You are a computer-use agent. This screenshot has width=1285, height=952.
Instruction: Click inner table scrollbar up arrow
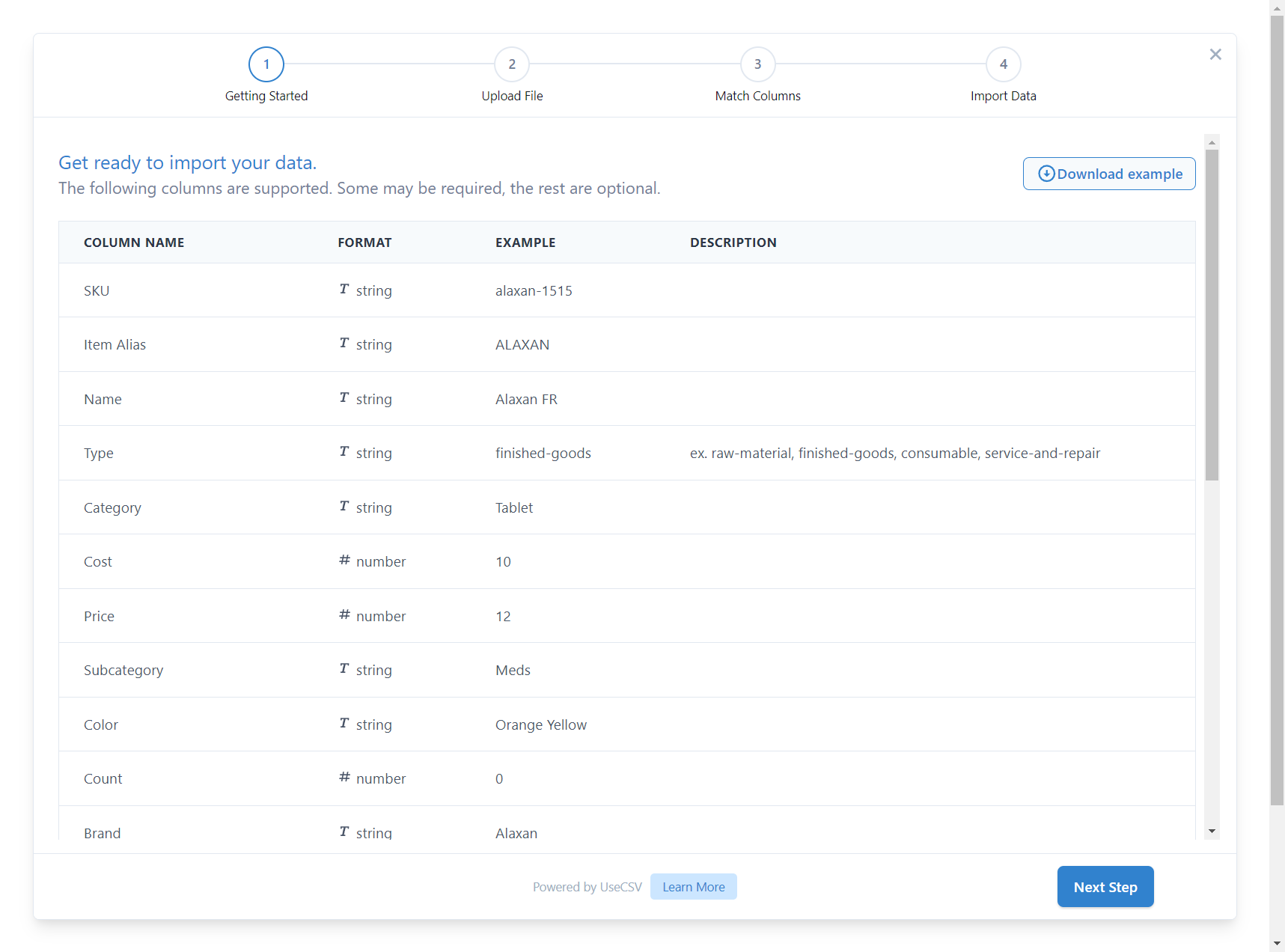(x=1212, y=142)
